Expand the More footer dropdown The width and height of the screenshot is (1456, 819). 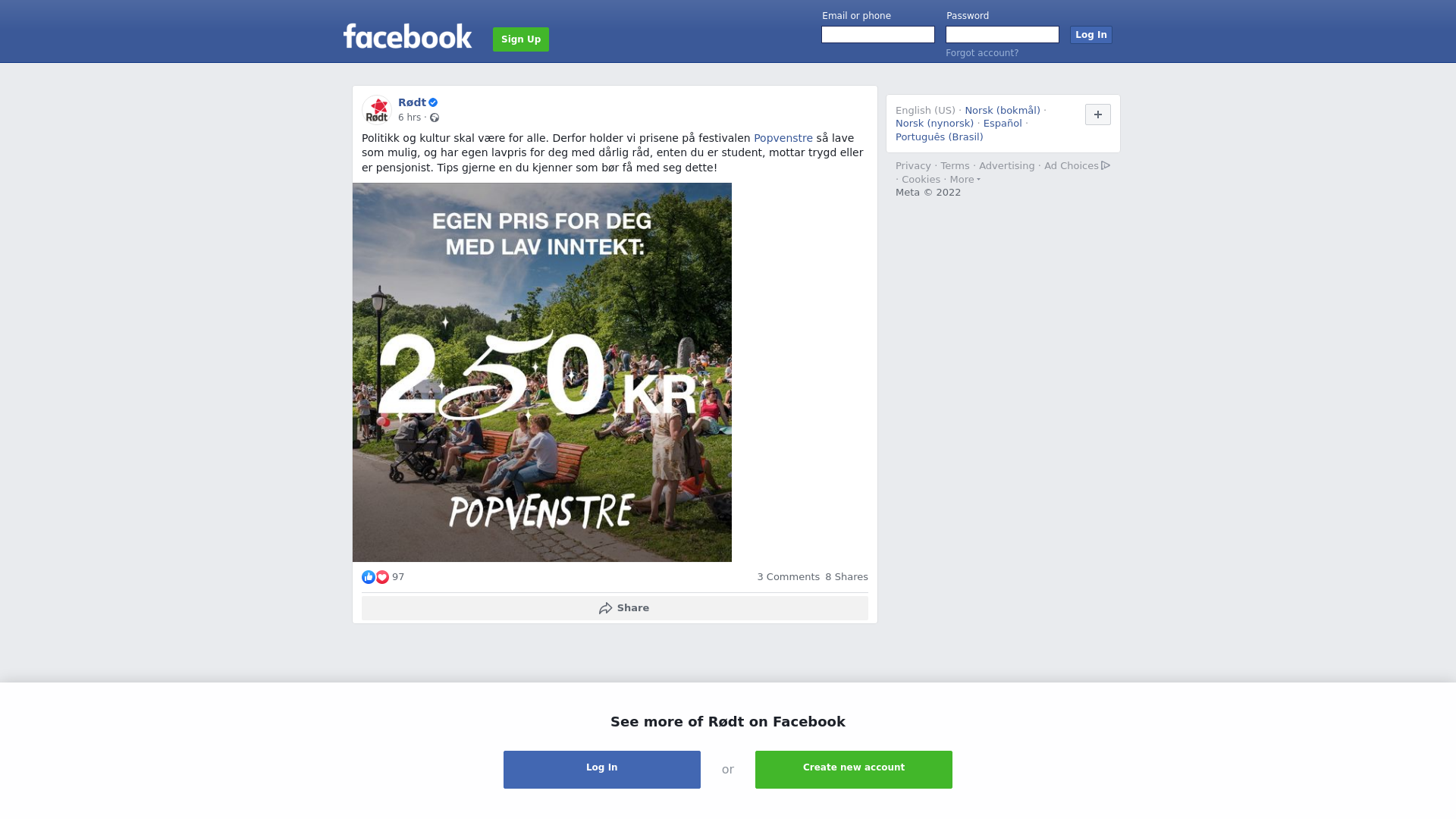pos(965,180)
